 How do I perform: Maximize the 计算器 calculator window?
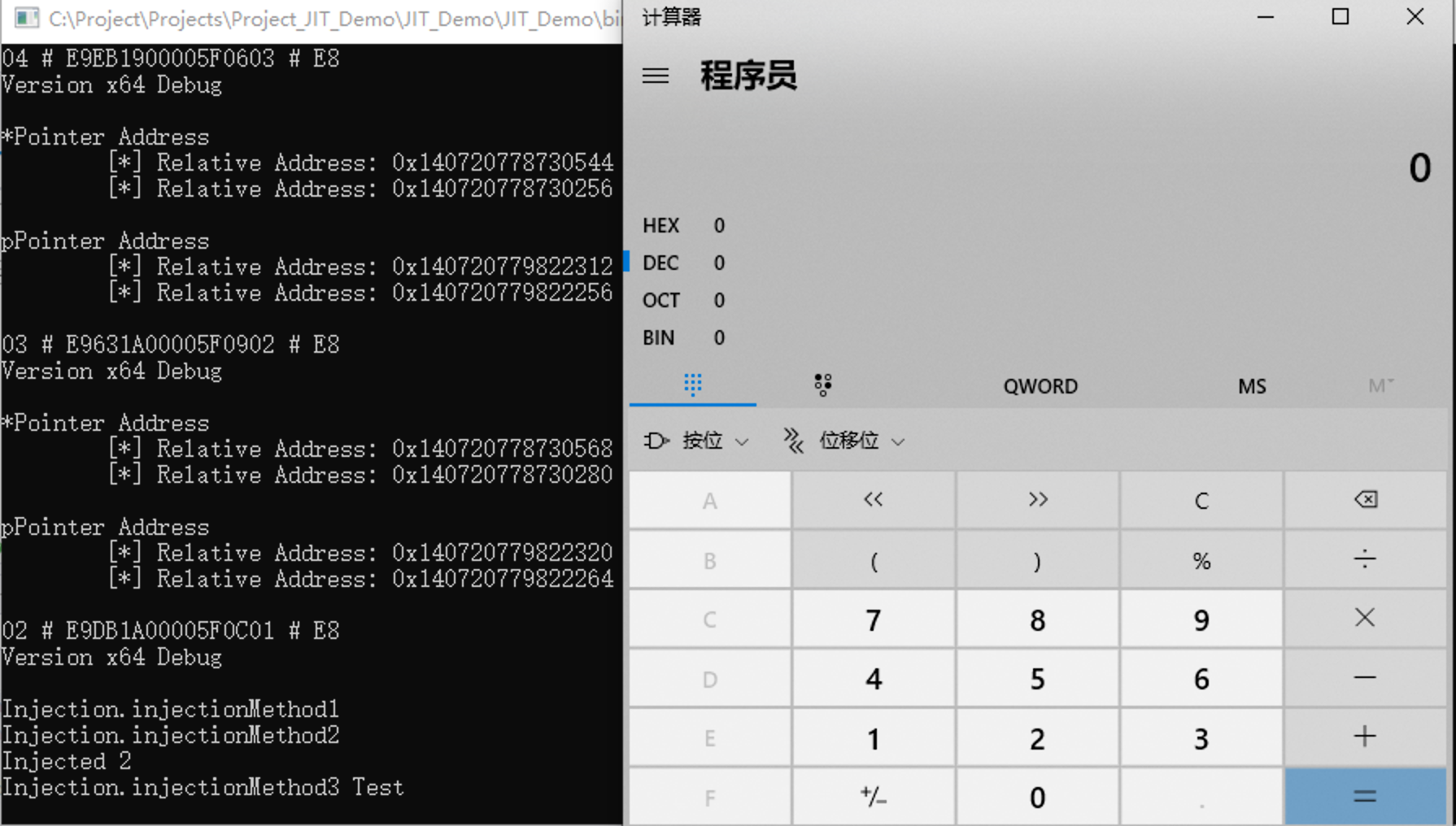[1340, 17]
